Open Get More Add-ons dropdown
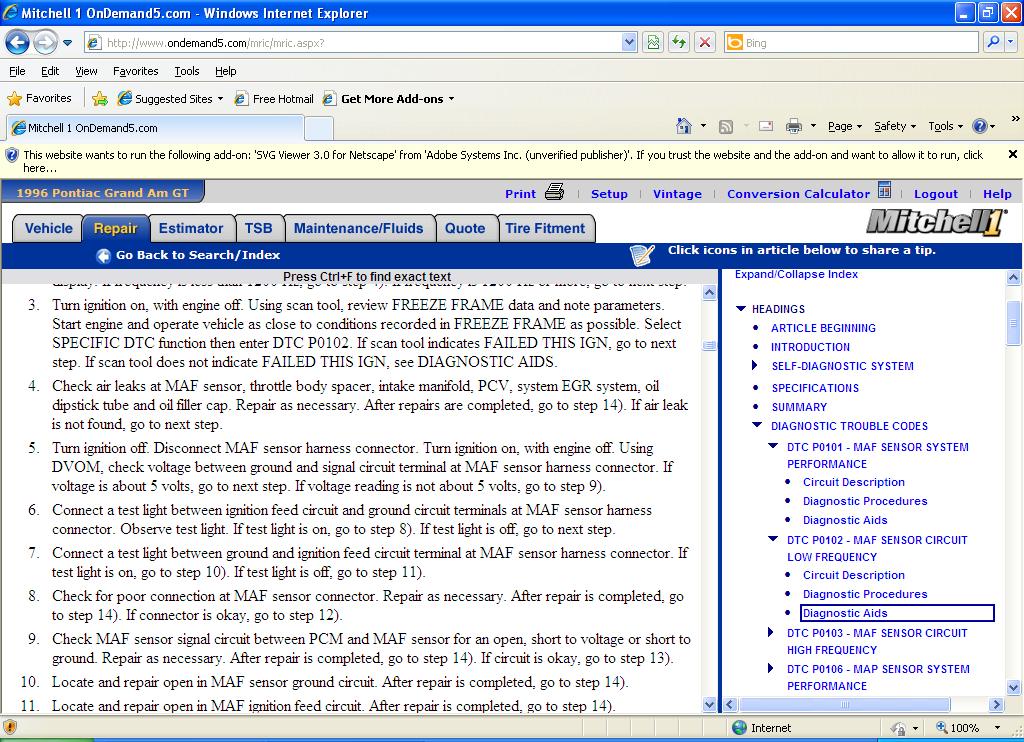The width and height of the screenshot is (1024, 742). pos(389,99)
